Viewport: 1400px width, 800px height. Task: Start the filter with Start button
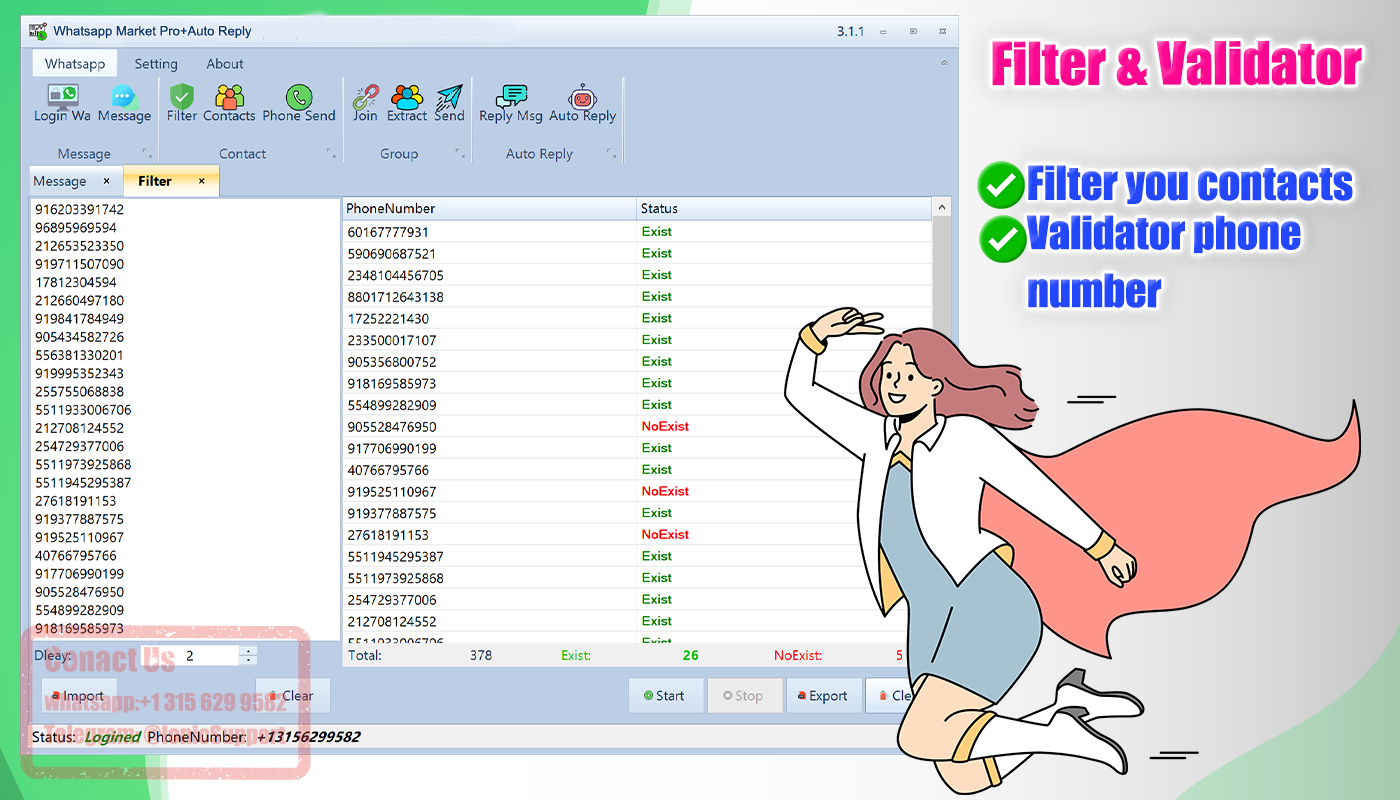click(665, 696)
